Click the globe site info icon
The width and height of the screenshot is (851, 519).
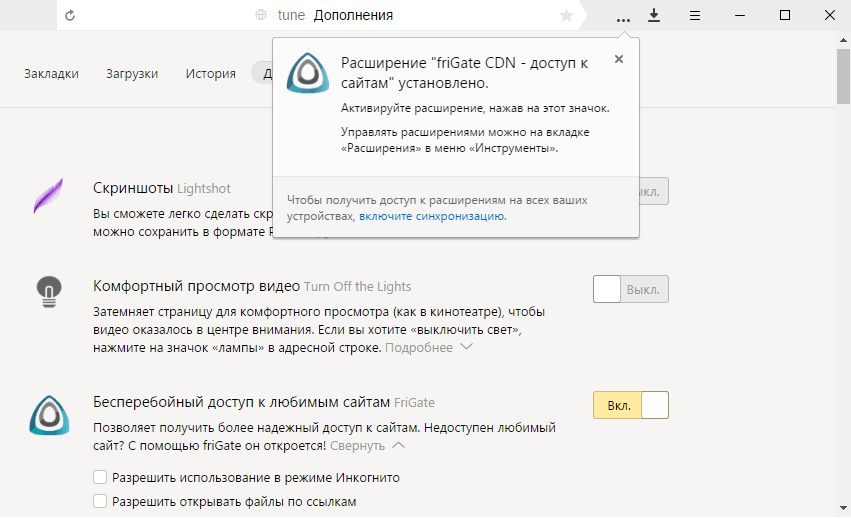261,15
